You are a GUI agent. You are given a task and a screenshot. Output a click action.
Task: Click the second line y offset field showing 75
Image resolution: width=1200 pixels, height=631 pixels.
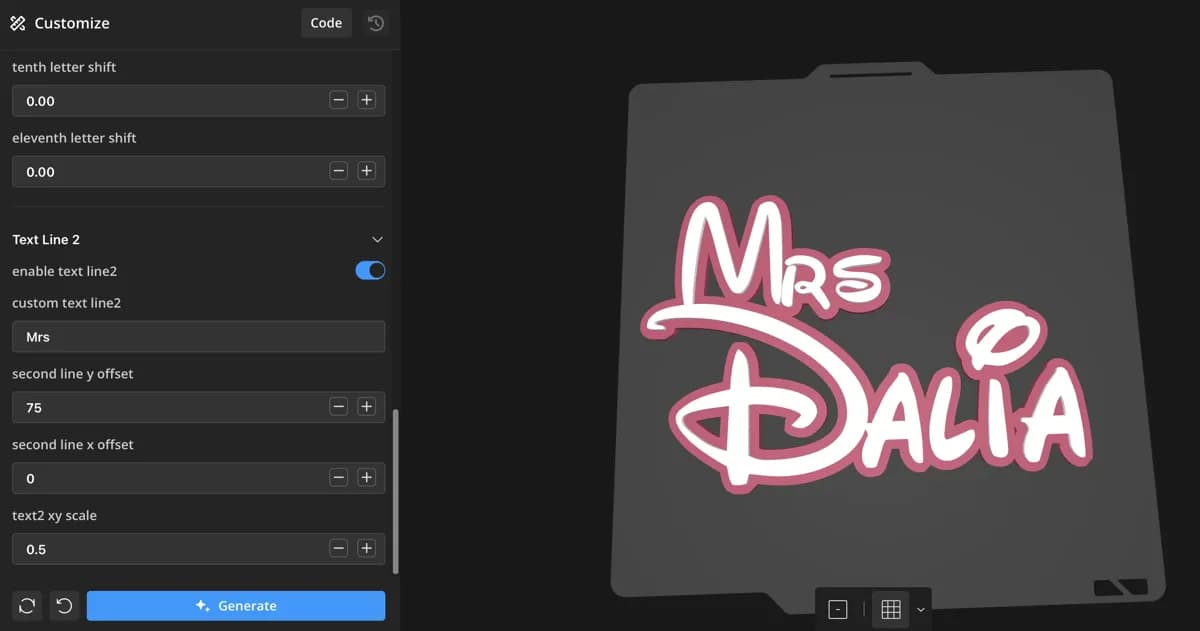coord(198,407)
